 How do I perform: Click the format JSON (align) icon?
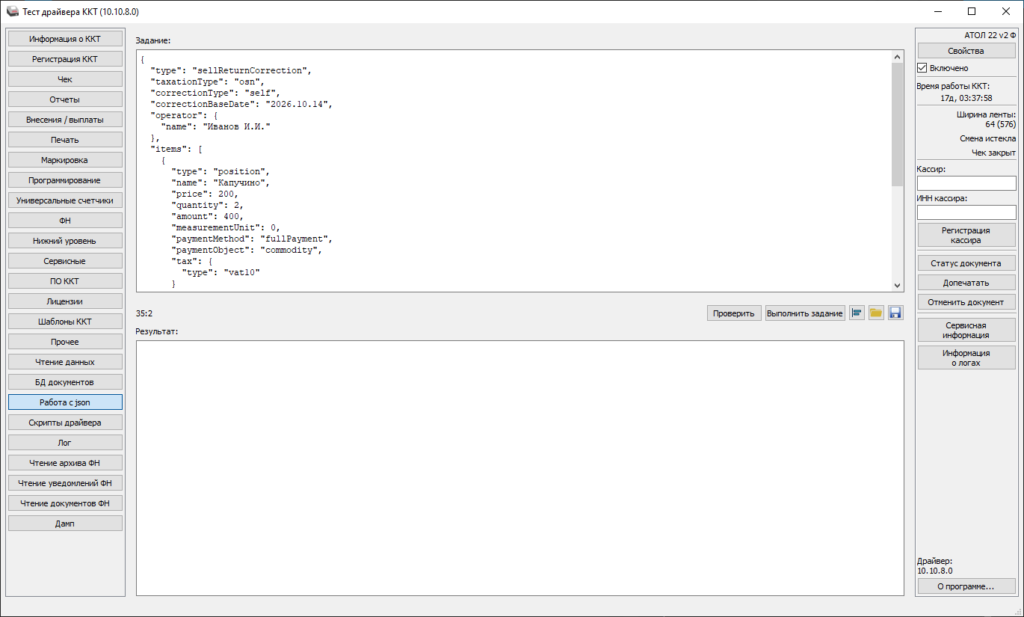pyautogui.click(x=856, y=313)
